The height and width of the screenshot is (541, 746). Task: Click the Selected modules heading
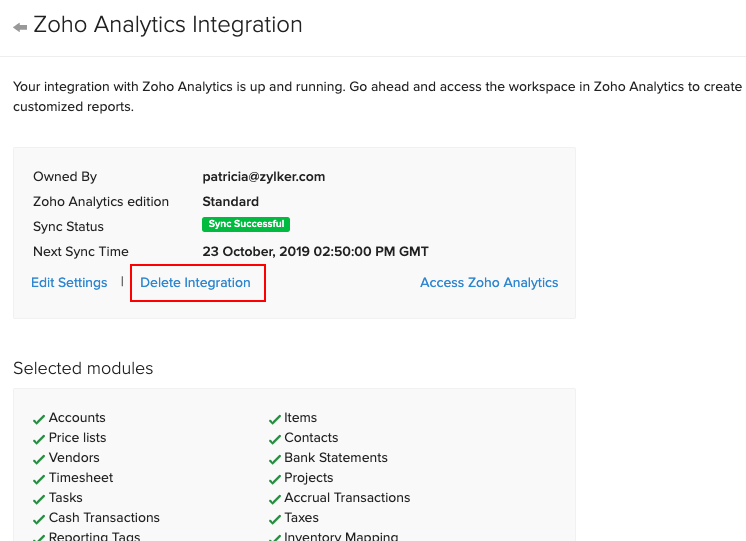point(83,368)
